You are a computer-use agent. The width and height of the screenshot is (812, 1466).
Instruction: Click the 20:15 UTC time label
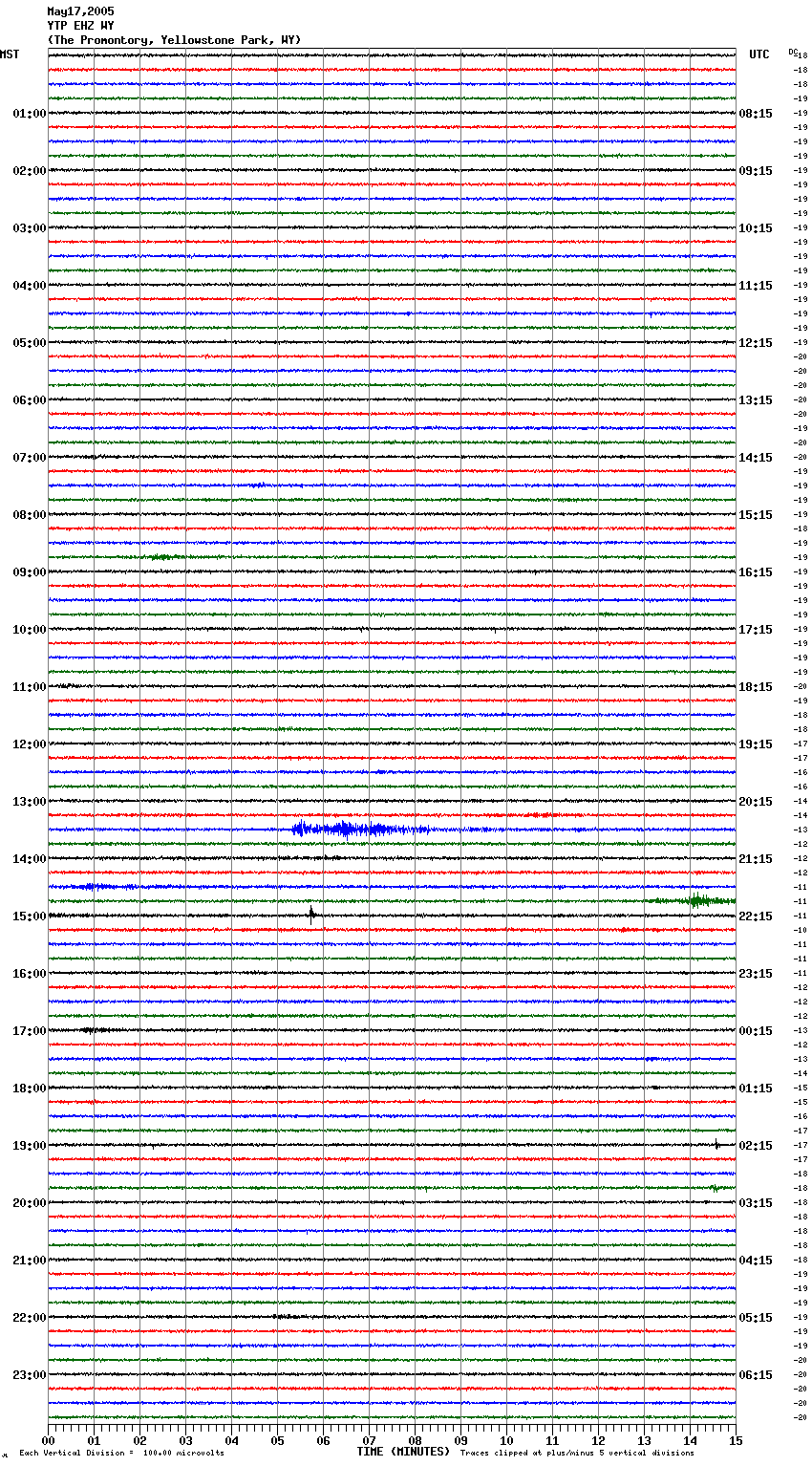tap(756, 802)
